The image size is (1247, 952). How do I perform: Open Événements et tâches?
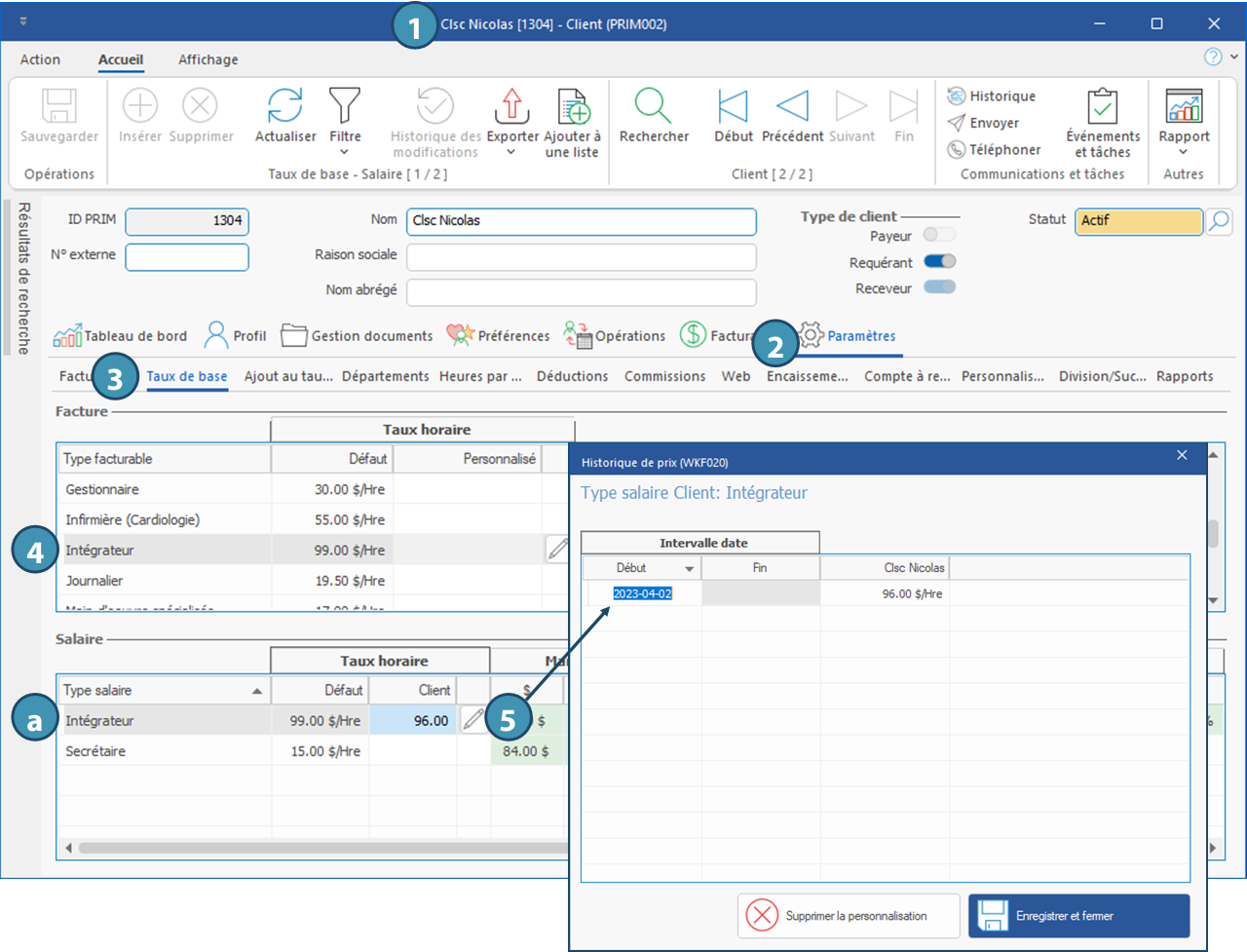1103,106
